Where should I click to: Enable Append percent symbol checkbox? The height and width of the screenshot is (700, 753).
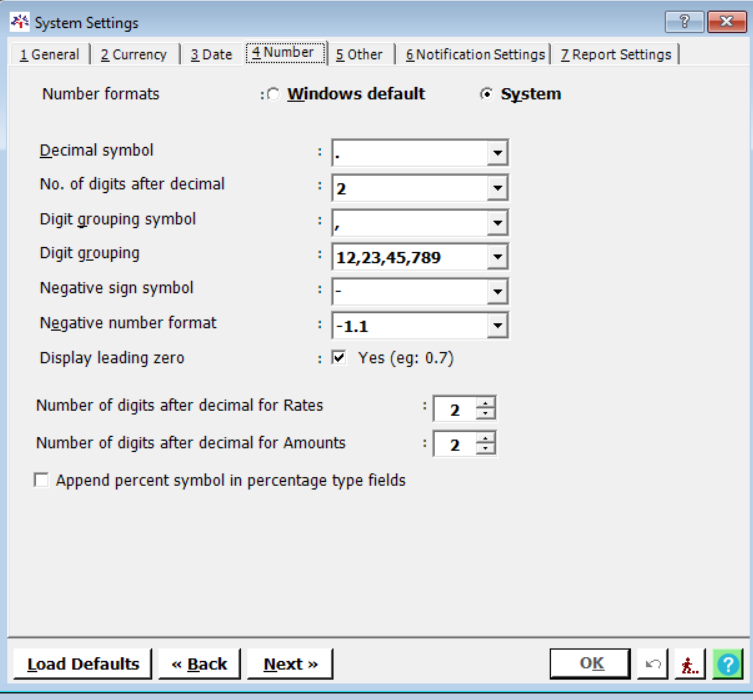(x=41, y=481)
